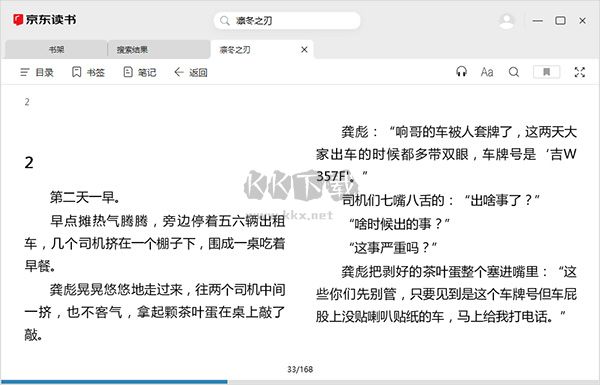Toggle bookmark on current page

click(x=546, y=72)
